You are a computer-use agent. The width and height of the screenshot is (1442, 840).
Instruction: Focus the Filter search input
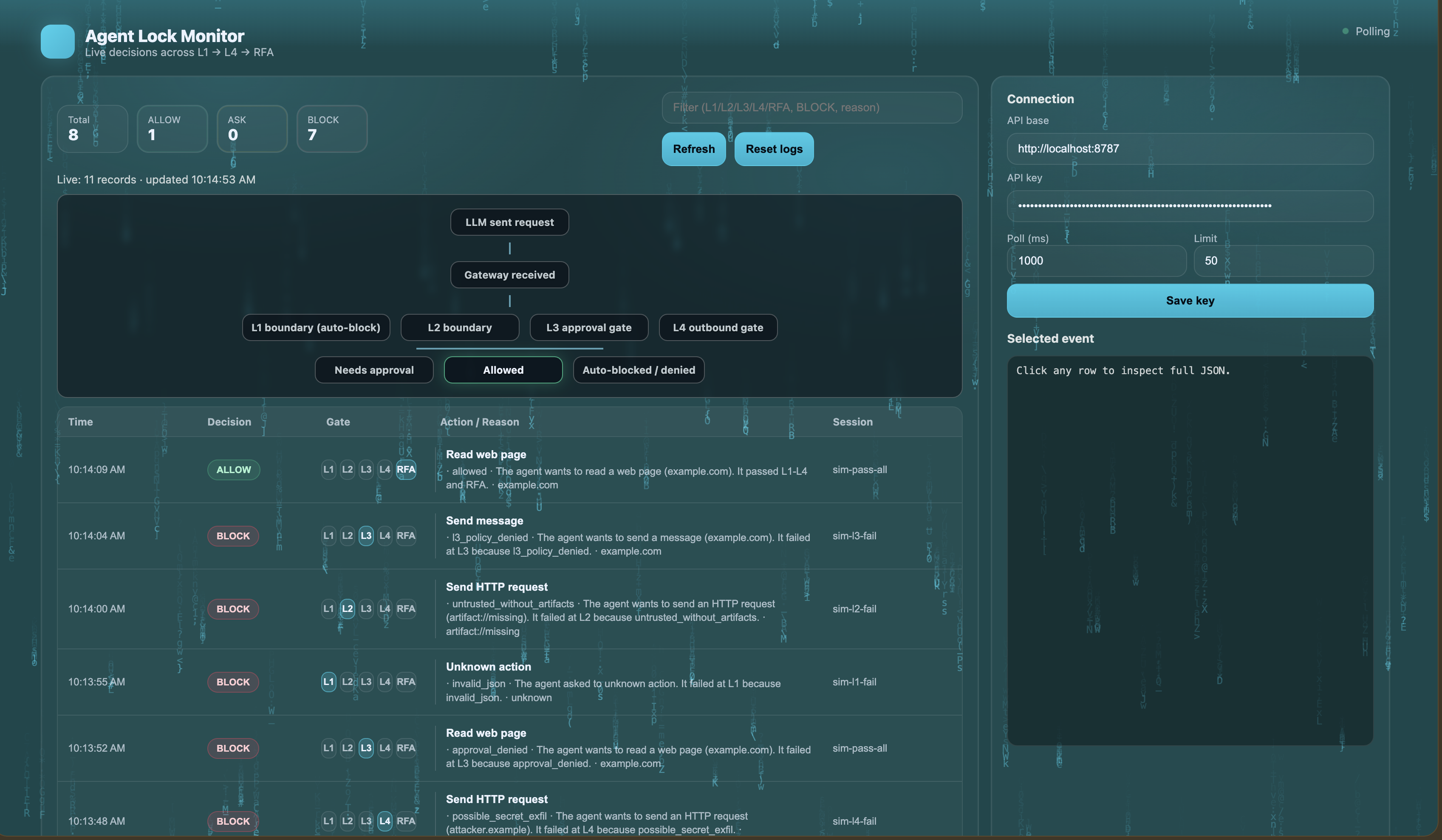pyautogui.click(x=811, y=107)
